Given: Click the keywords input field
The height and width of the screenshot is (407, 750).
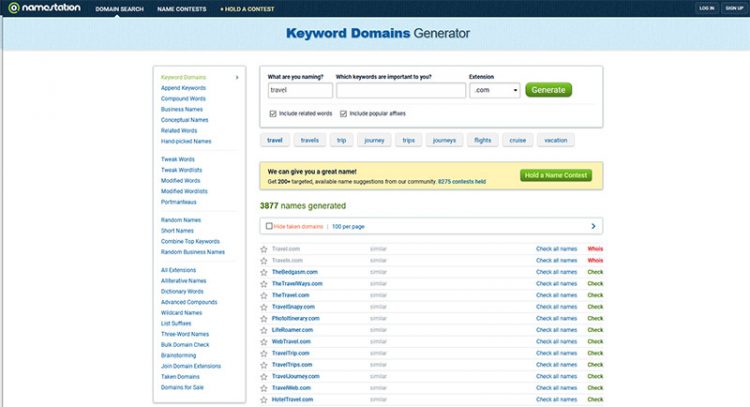Looking at the screenshot, I should tap(400, 90).
